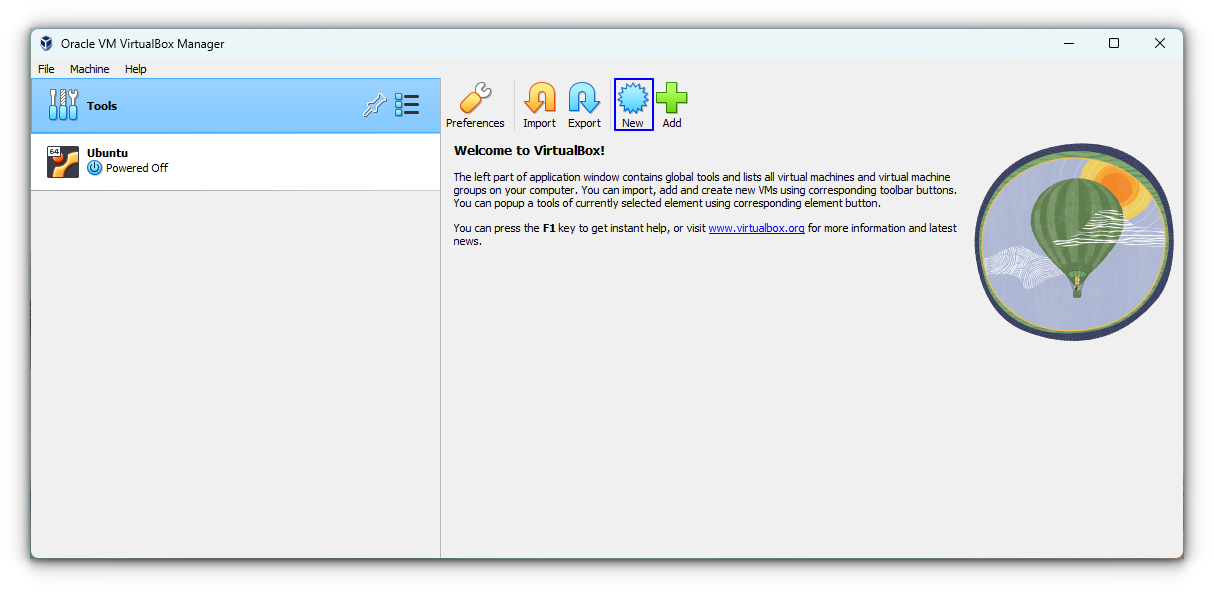Create a new VM with New
1214x591 pixels.
point(633,105)
